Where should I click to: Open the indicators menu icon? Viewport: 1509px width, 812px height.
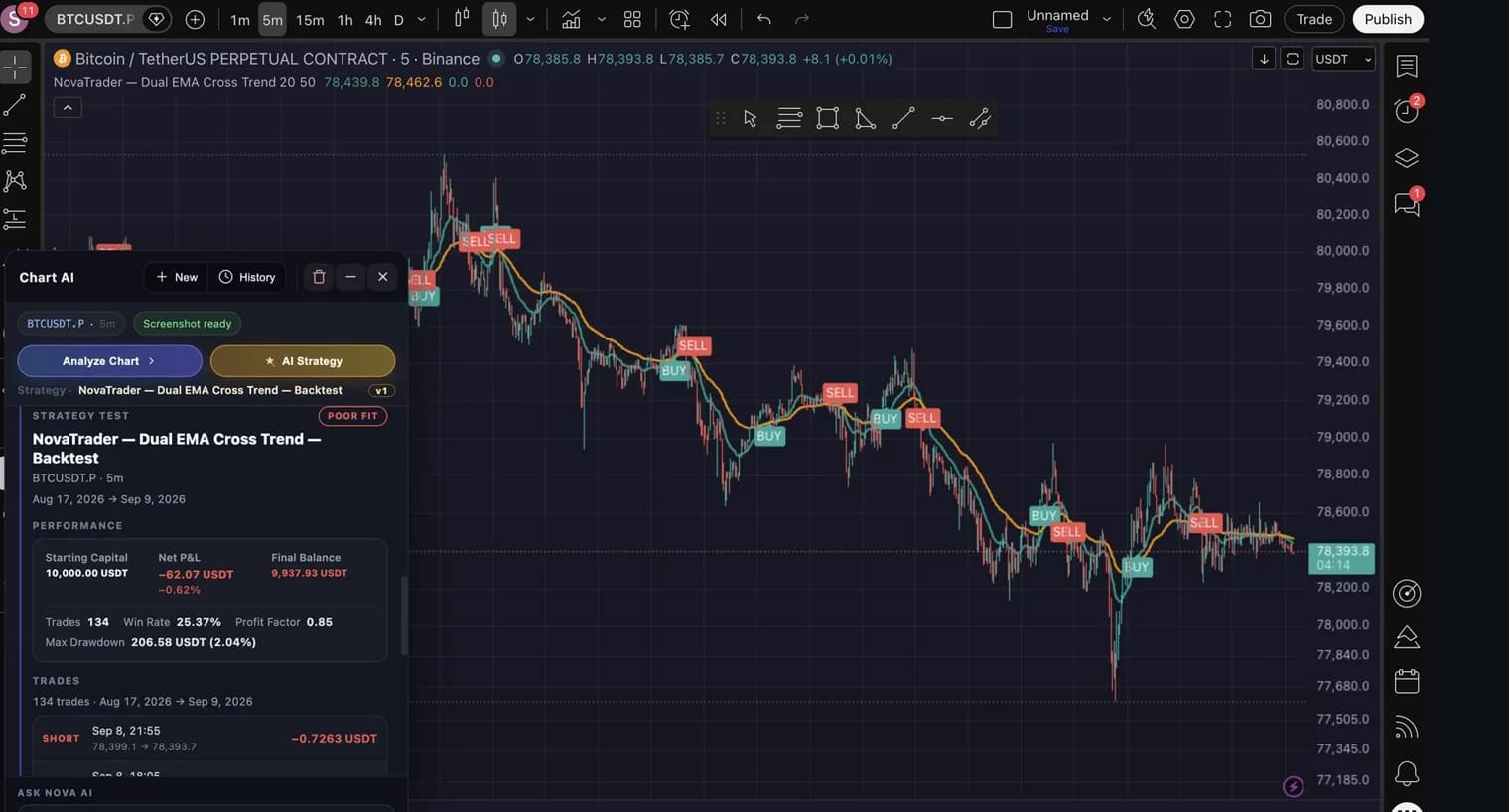pos(571,19)
